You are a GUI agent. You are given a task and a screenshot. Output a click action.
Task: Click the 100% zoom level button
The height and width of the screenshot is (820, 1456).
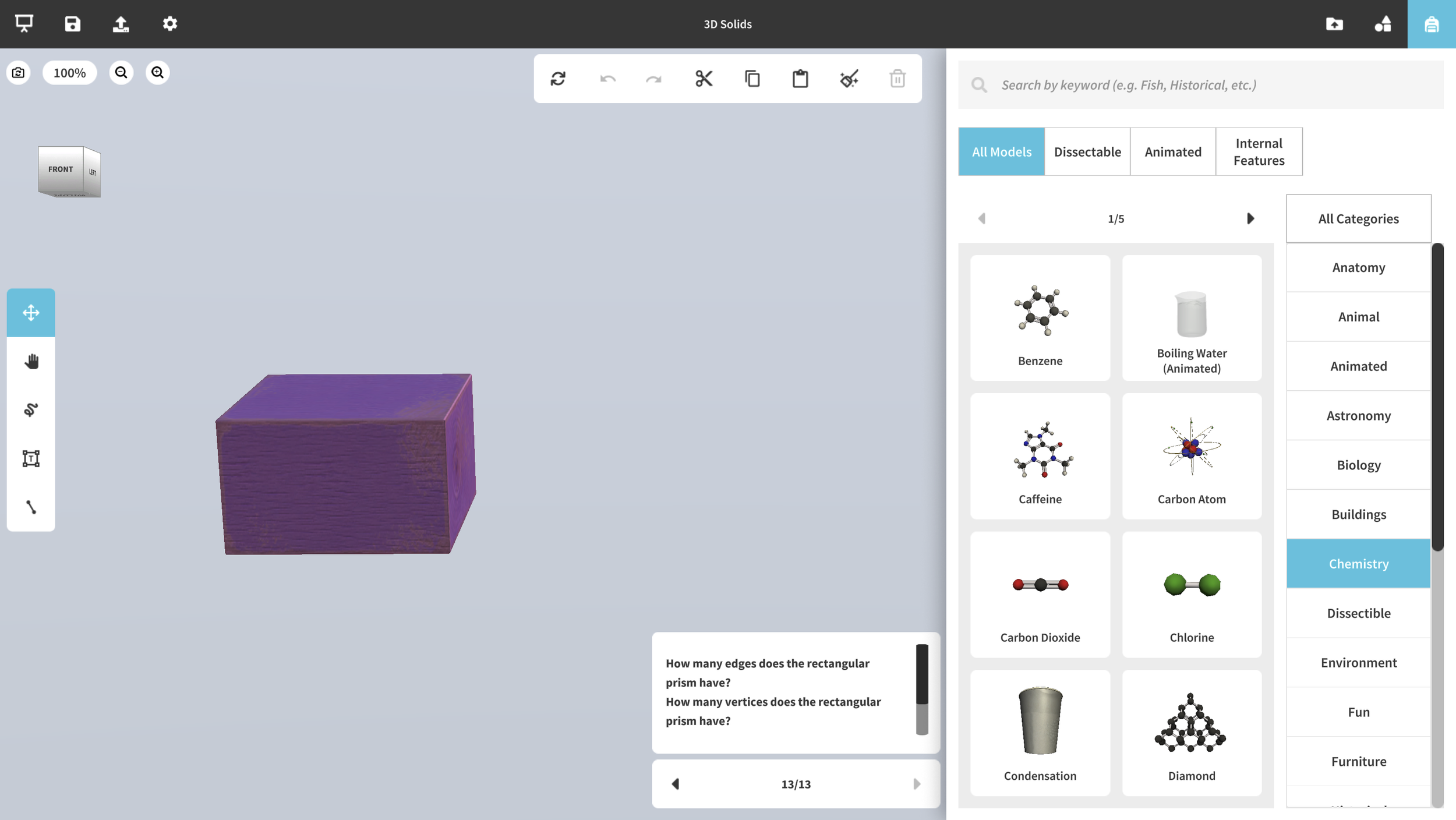point(69,73)
